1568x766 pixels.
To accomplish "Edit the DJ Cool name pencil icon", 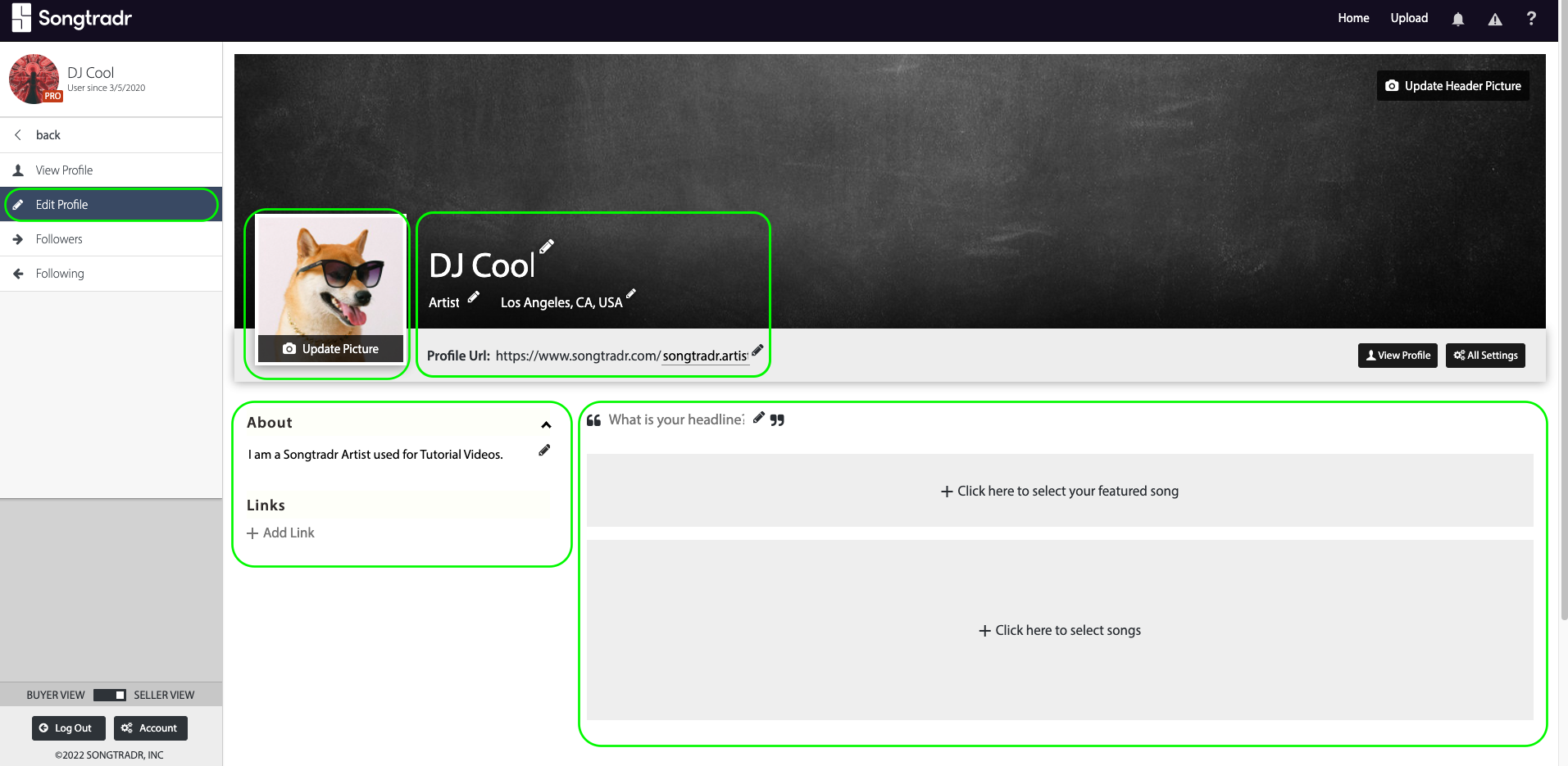I will coord(547,246).
